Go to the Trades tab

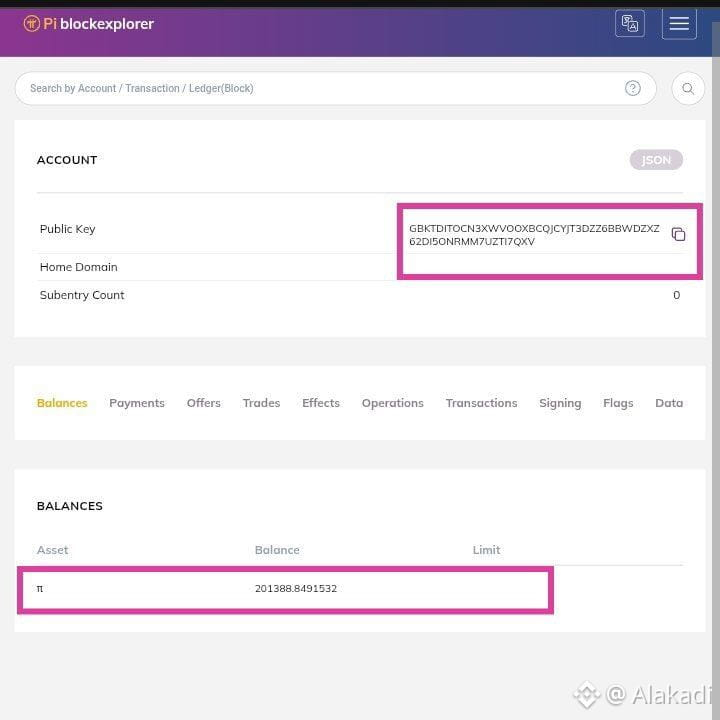[261, 403]
